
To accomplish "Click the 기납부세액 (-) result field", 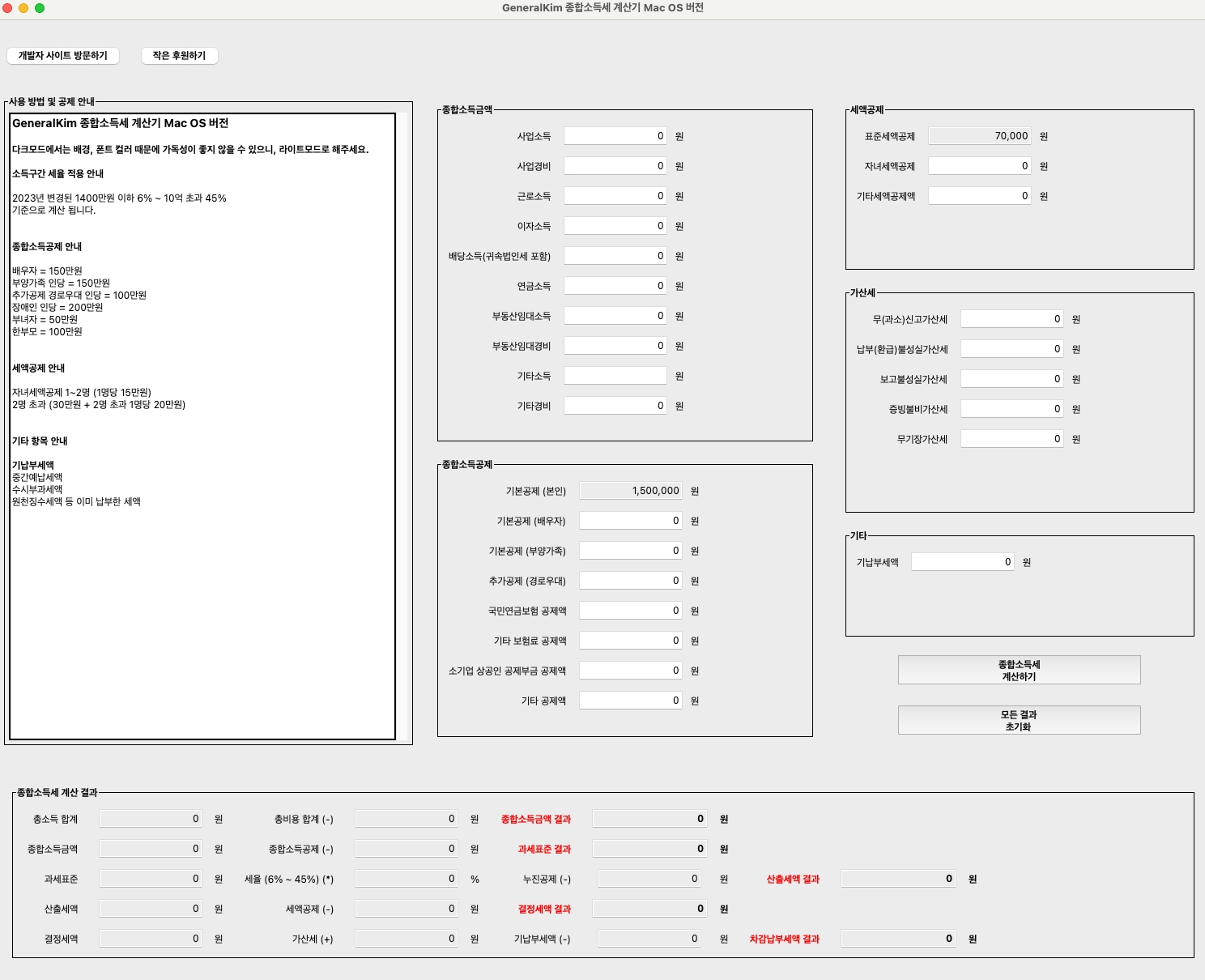I will coord(649,939).
